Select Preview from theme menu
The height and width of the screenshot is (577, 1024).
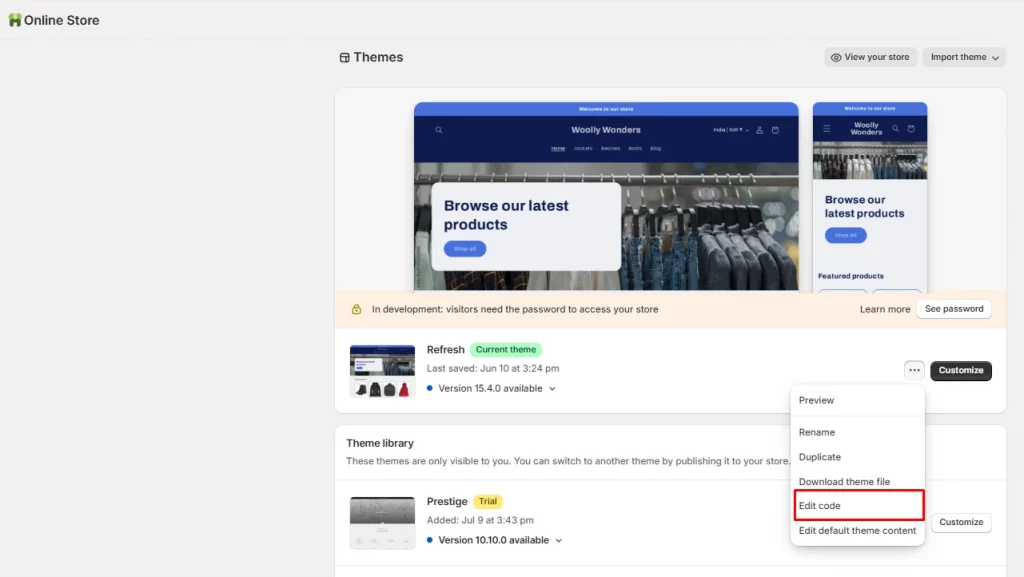(857, 400)
